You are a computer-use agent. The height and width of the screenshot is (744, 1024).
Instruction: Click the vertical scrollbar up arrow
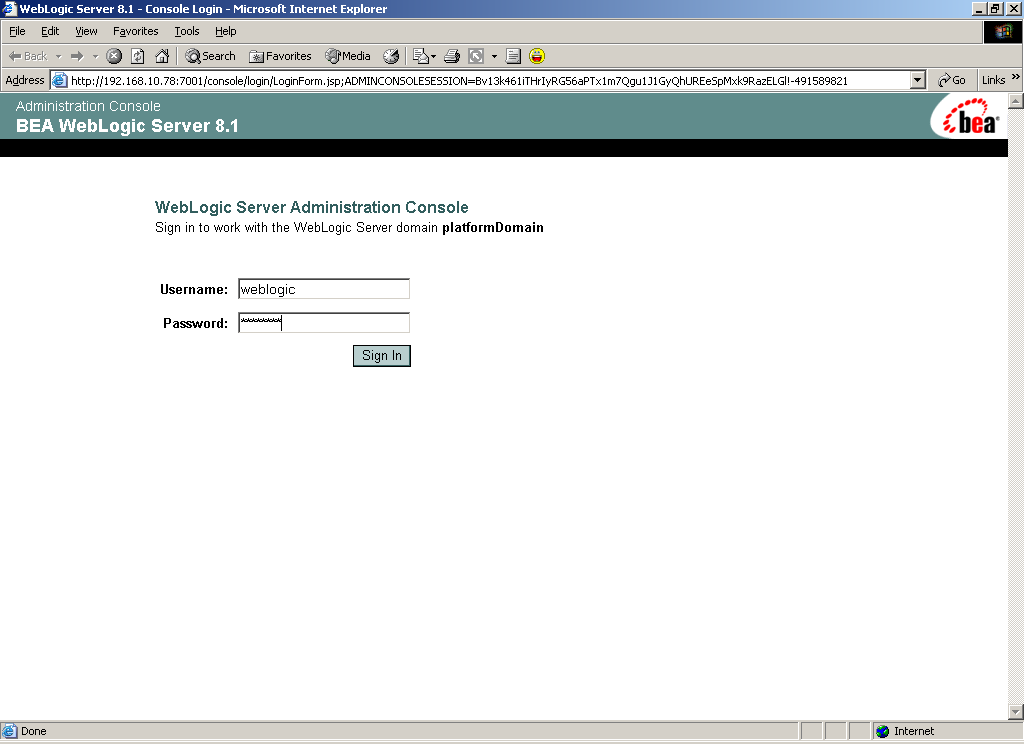[1016, 101]
